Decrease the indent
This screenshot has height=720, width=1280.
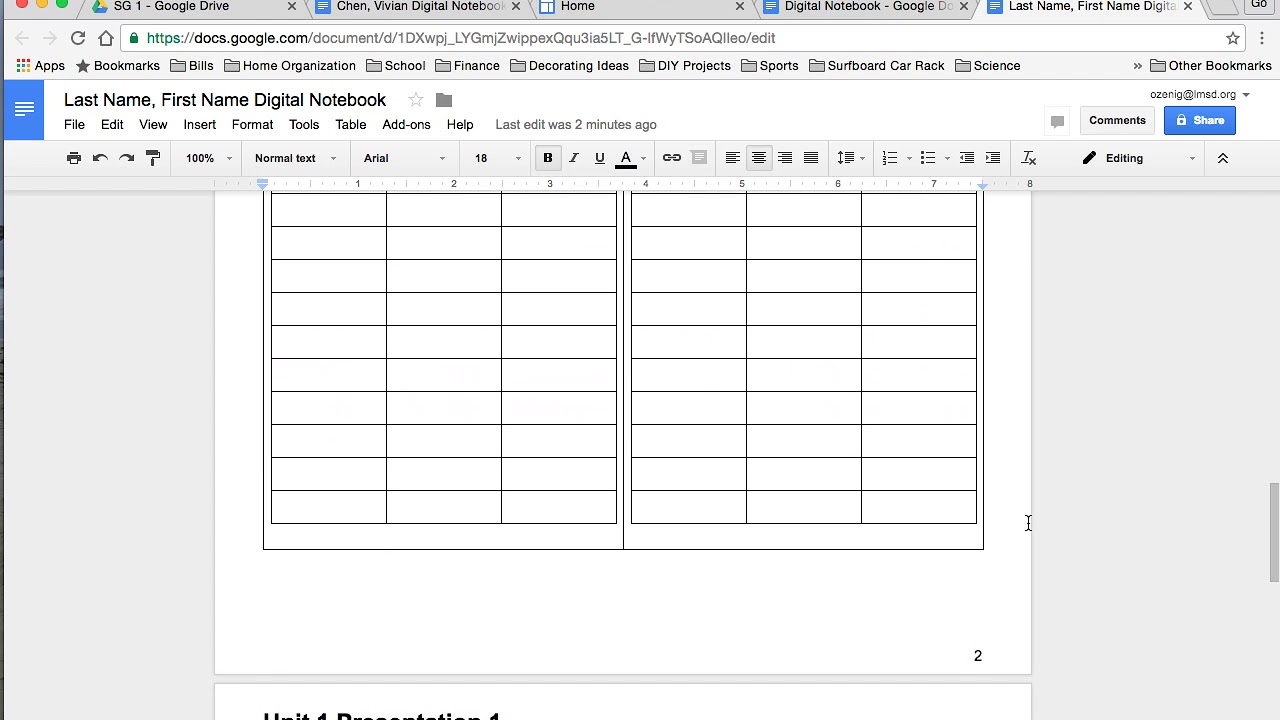point(967,158)
